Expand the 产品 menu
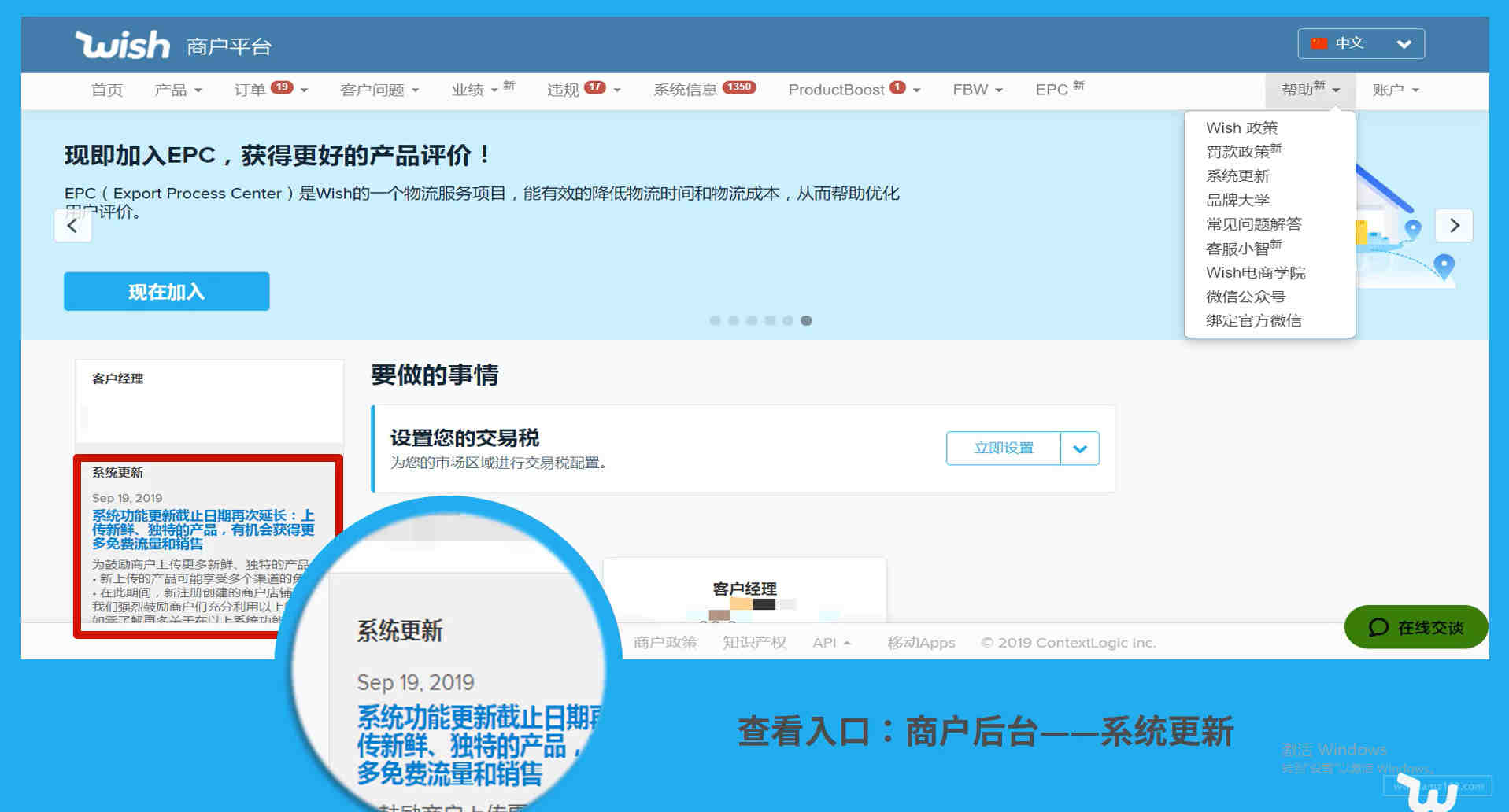This screenshot has height=812, width=1509. point(178,90)
